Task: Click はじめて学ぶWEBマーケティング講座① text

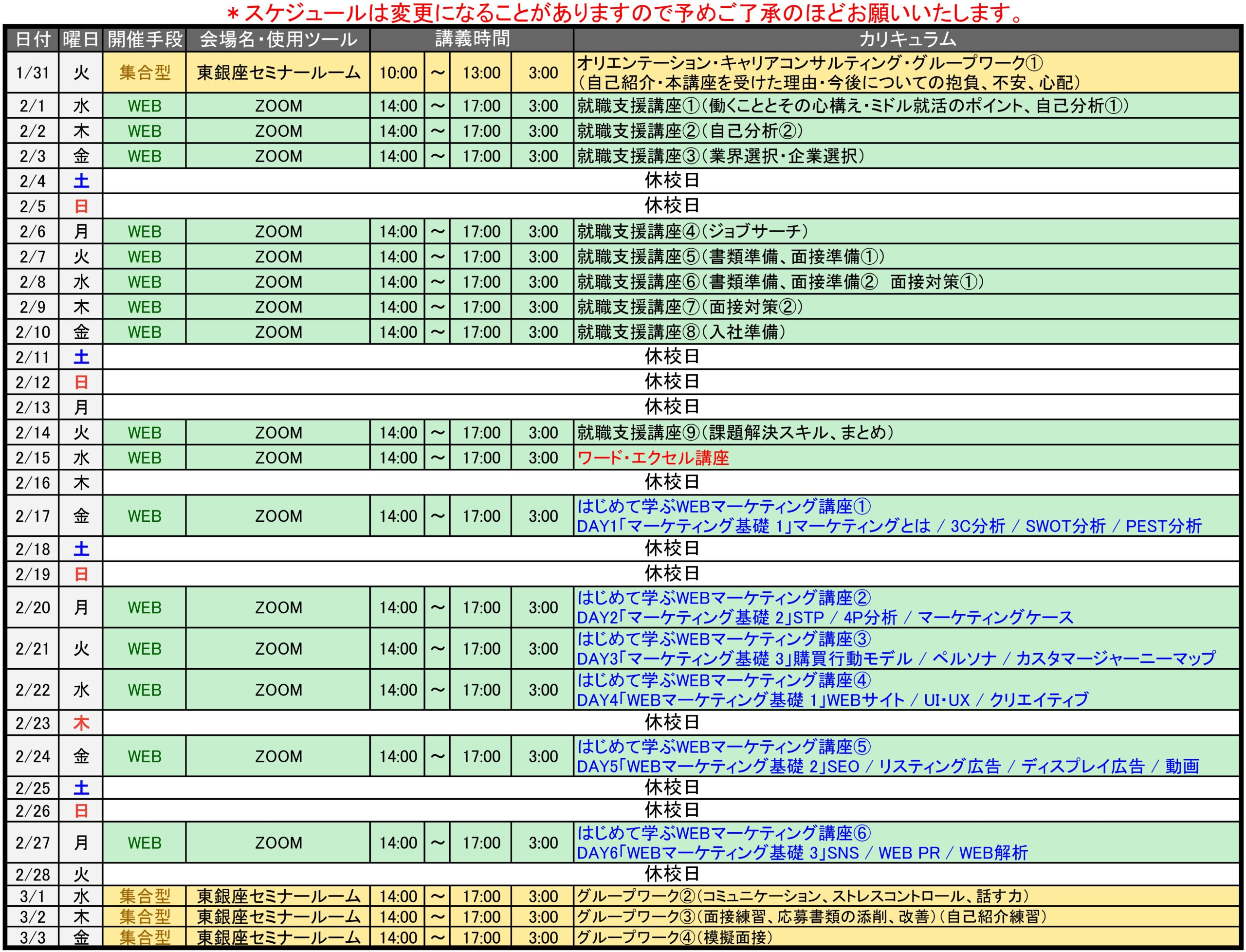Action: (x=724, y=506)
